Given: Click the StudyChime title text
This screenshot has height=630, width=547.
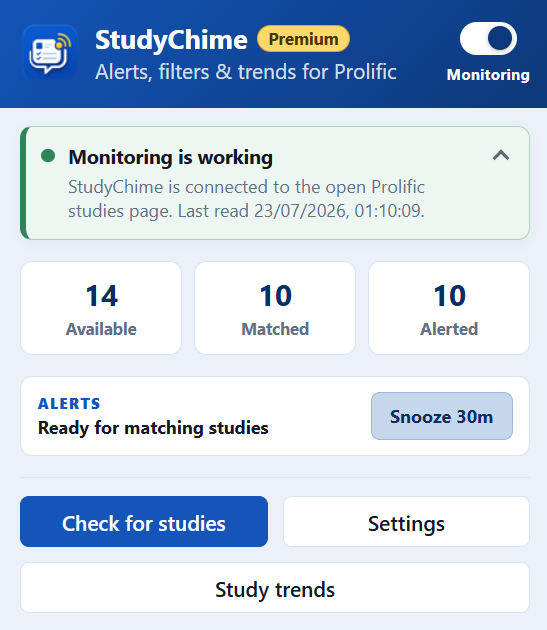Looking at the screenshot, I should [x=171, y=40].
